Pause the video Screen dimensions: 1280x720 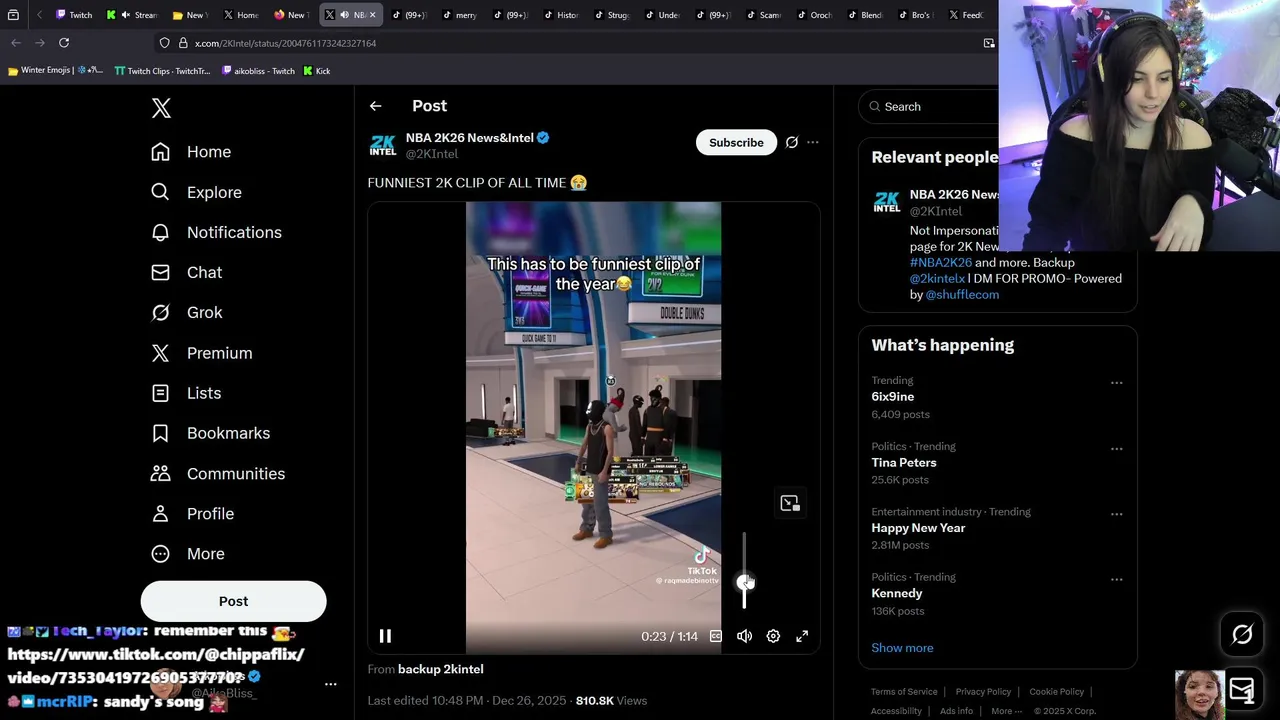[385, 636]
